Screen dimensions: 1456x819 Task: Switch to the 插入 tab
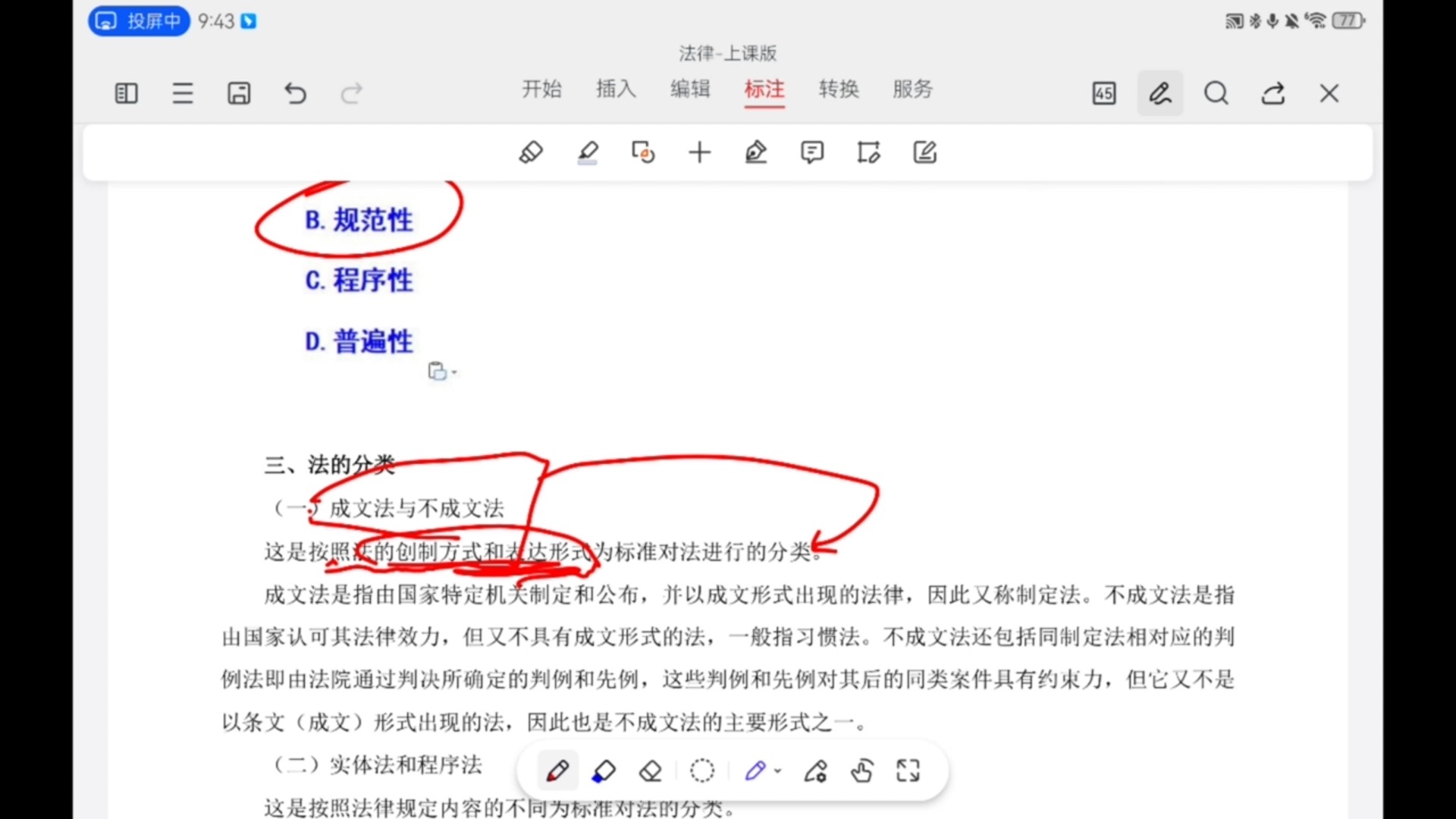coord(615,89)
